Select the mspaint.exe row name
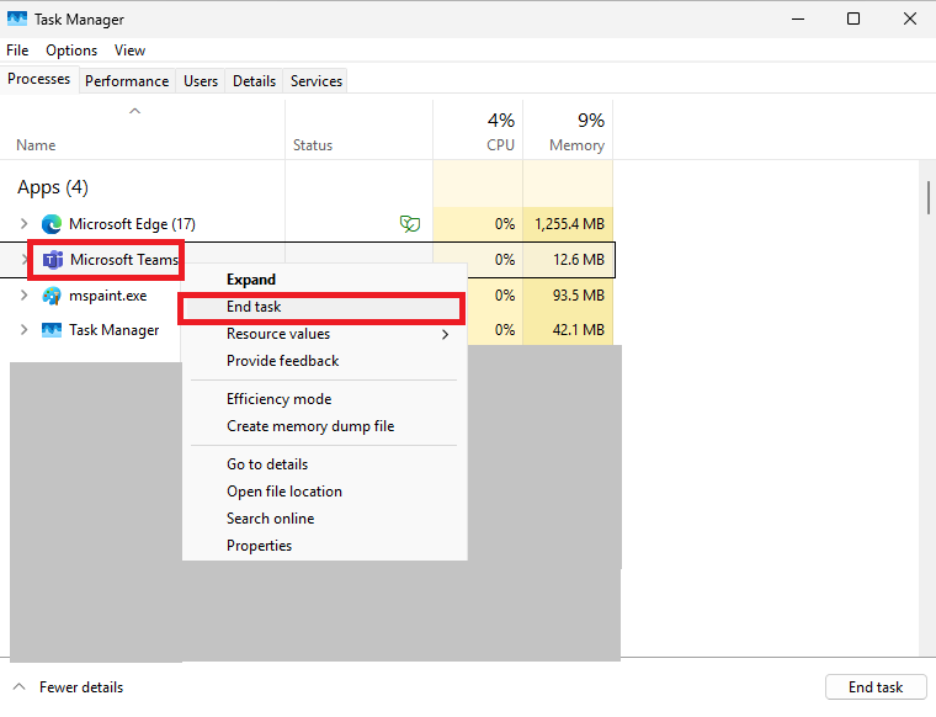Viewport: 936px width, 717px height. 107,296
